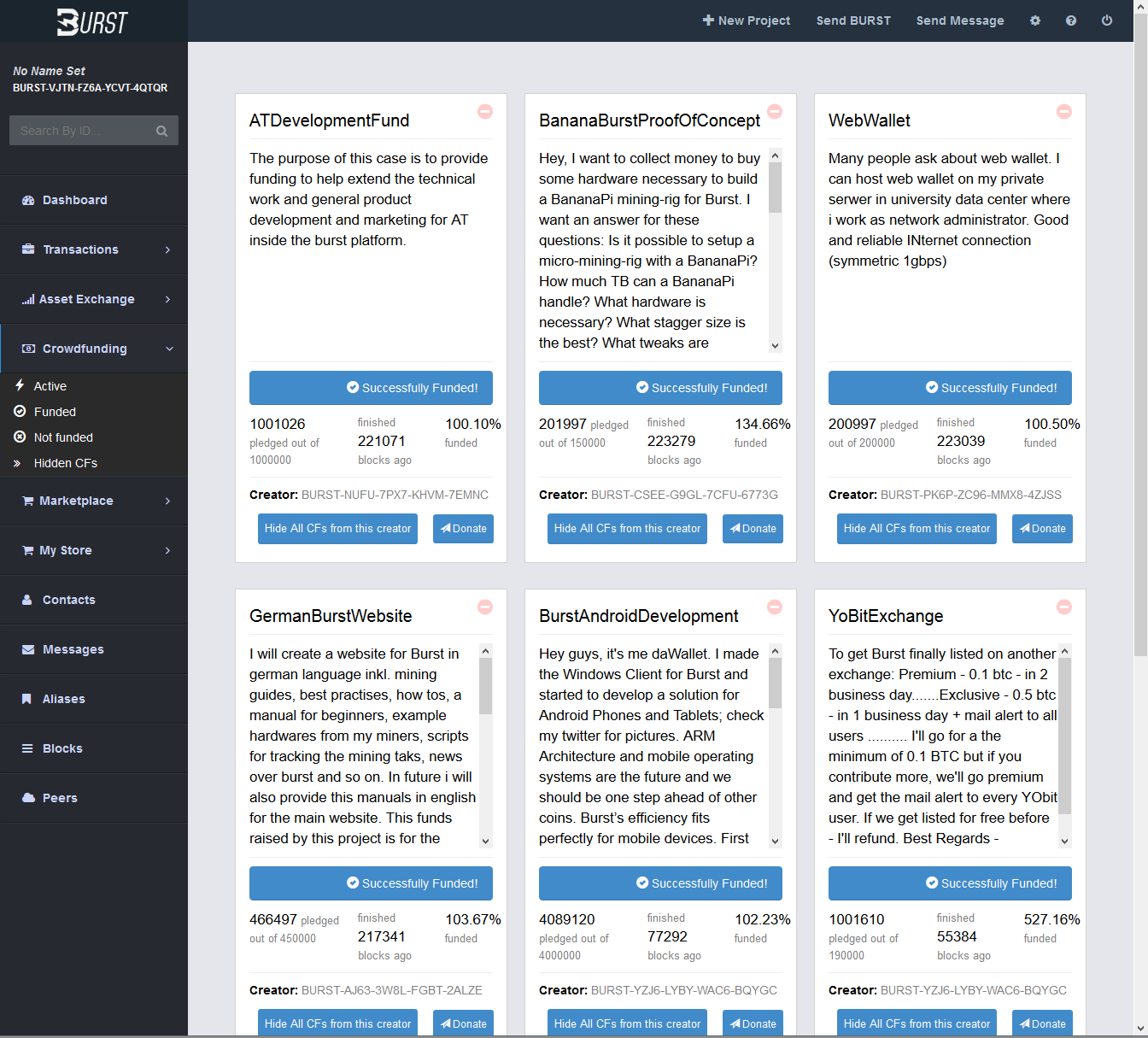Open the Aliases section
This screenshot has height=1038, width=1148.
(64, 699)
